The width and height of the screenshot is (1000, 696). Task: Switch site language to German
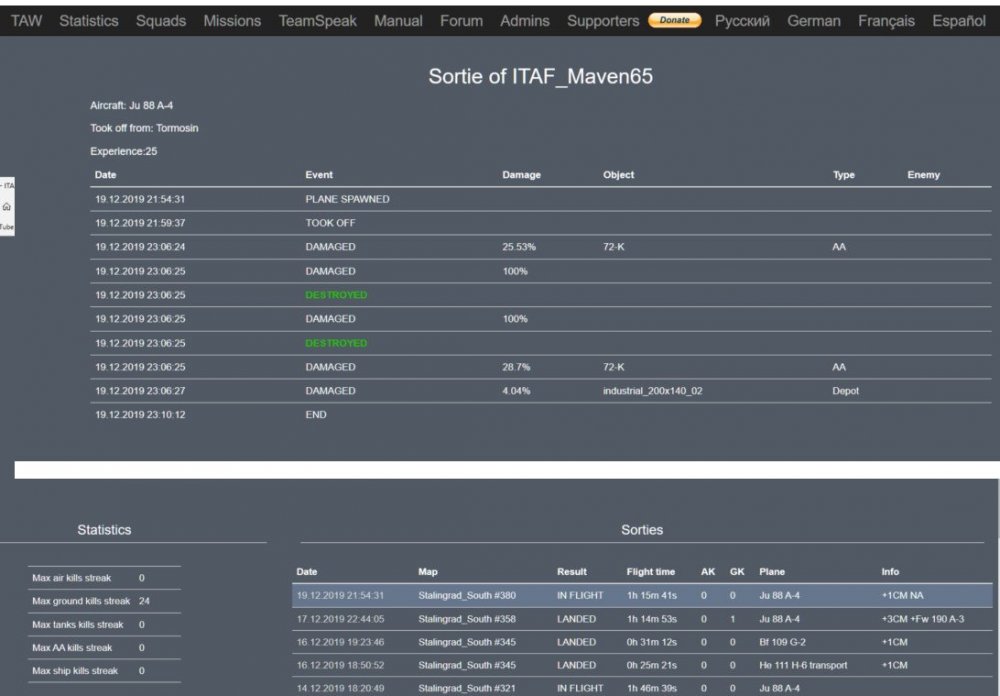(x=814, y=21)
